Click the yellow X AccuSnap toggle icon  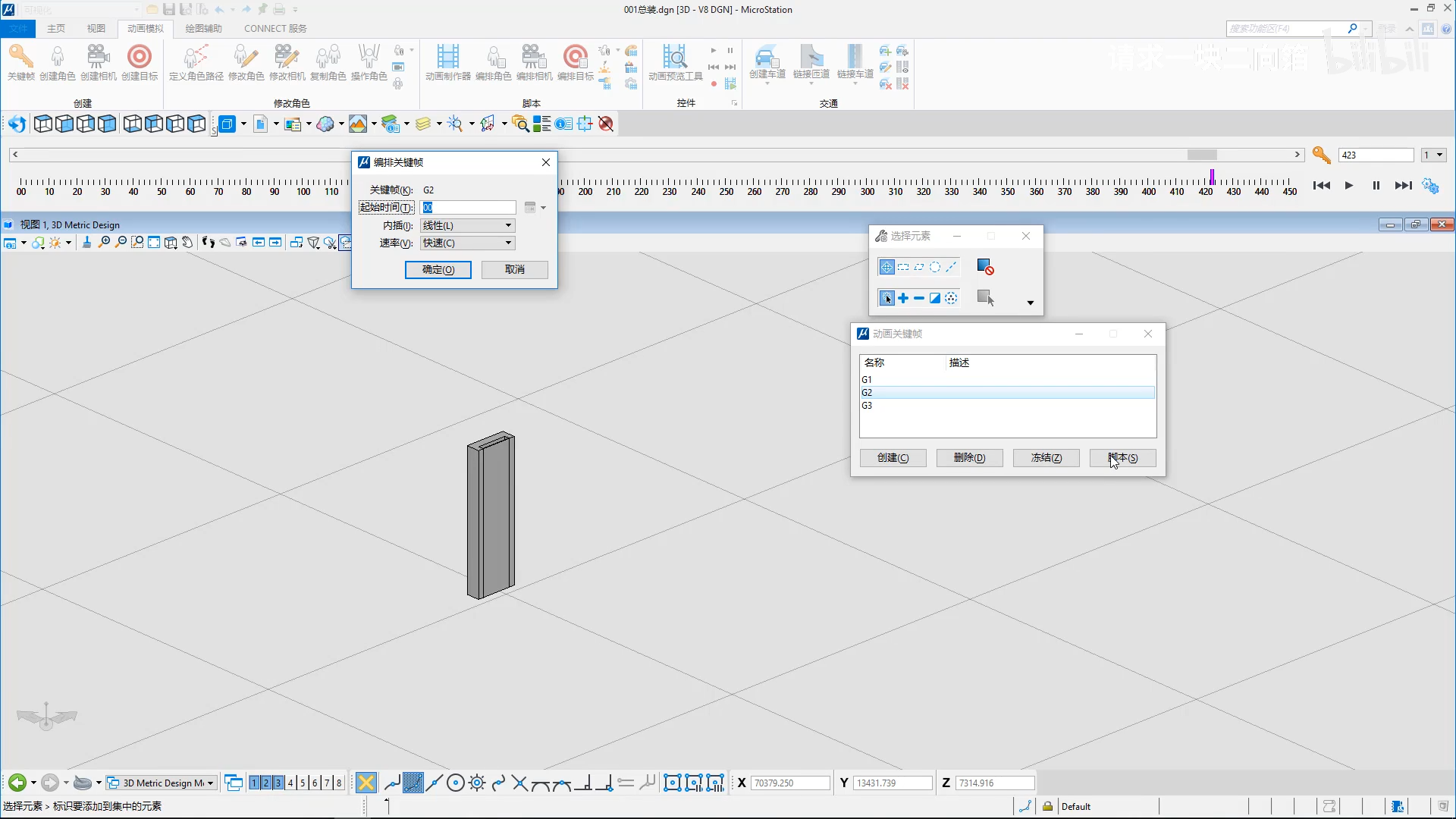[366, 783]
